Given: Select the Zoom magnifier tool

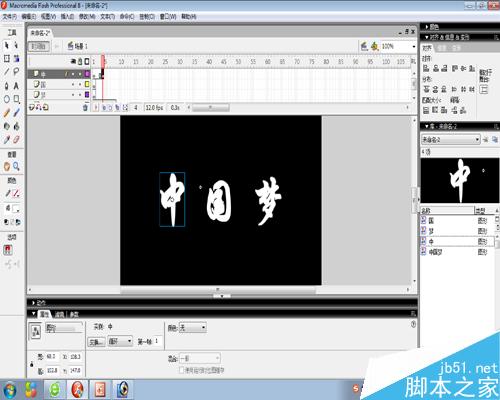Looking at the screenshot, I should coord(16,166).
